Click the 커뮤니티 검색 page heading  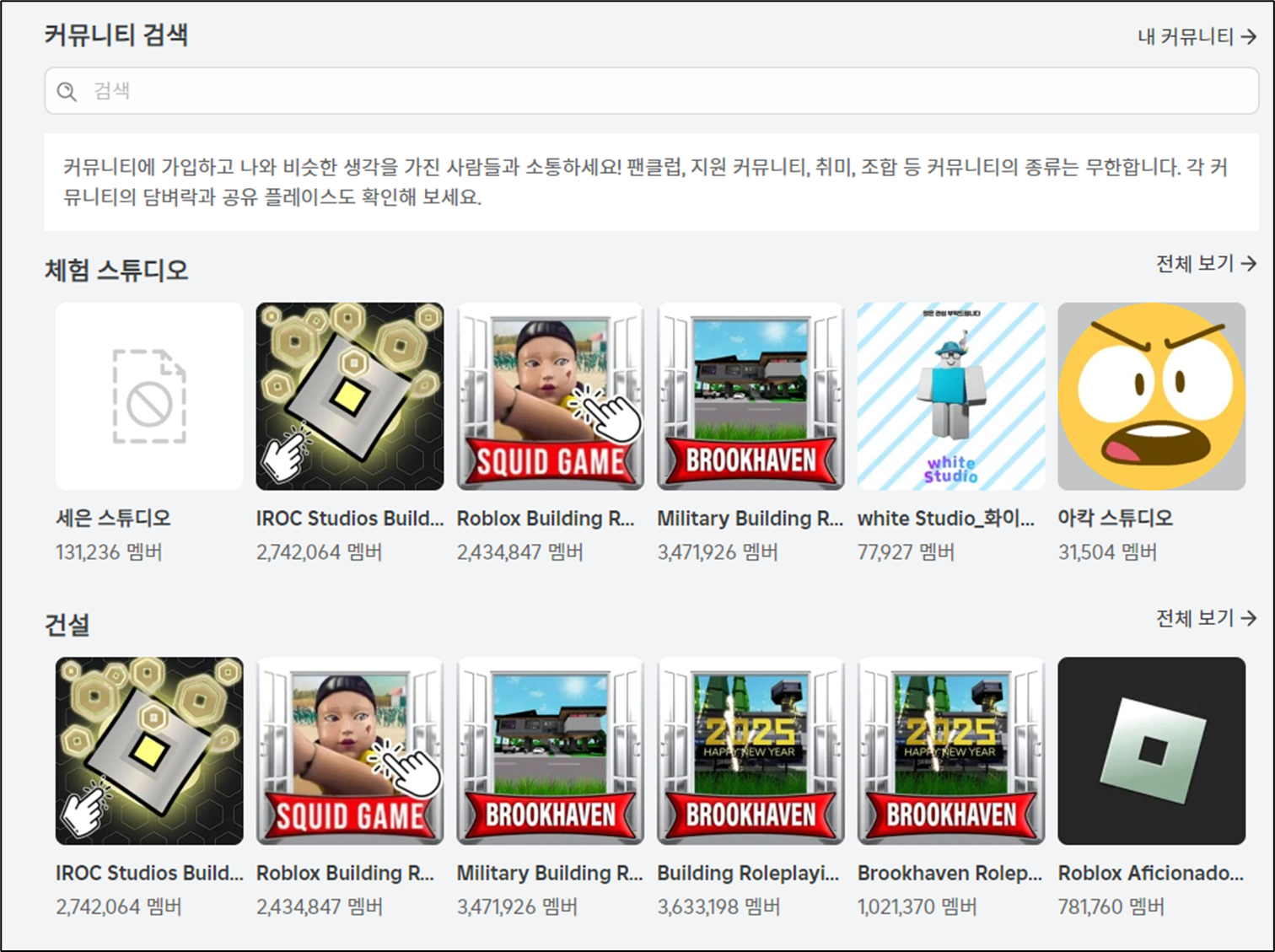[x=116, y=35]
